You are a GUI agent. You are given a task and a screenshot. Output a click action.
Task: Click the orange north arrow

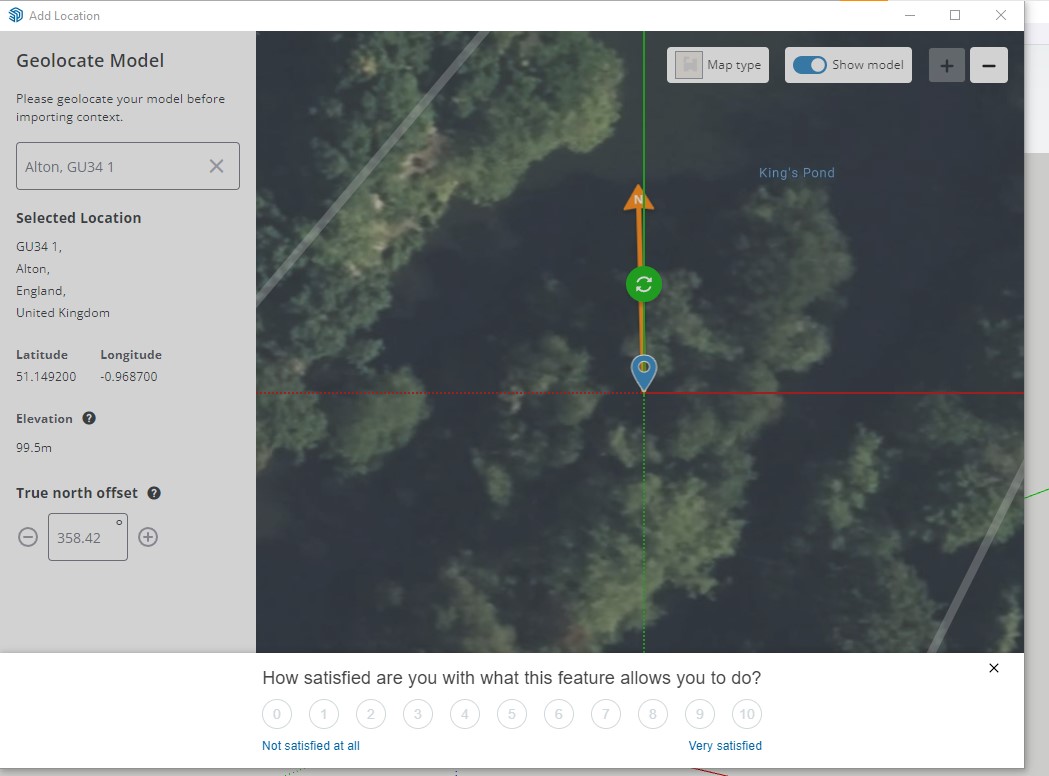pos(639,198)
